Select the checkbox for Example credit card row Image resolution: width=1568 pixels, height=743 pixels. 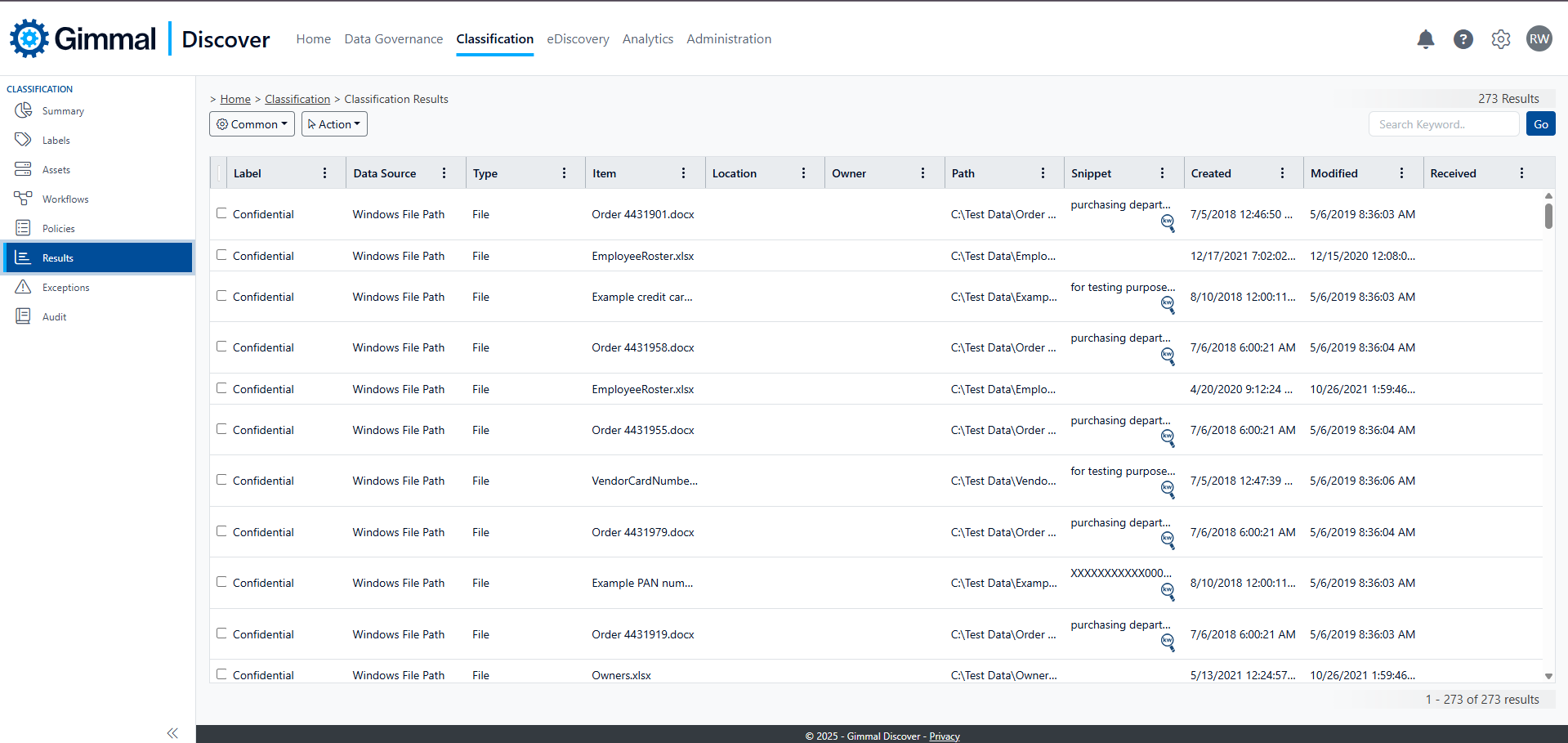(x=221, y=296)
